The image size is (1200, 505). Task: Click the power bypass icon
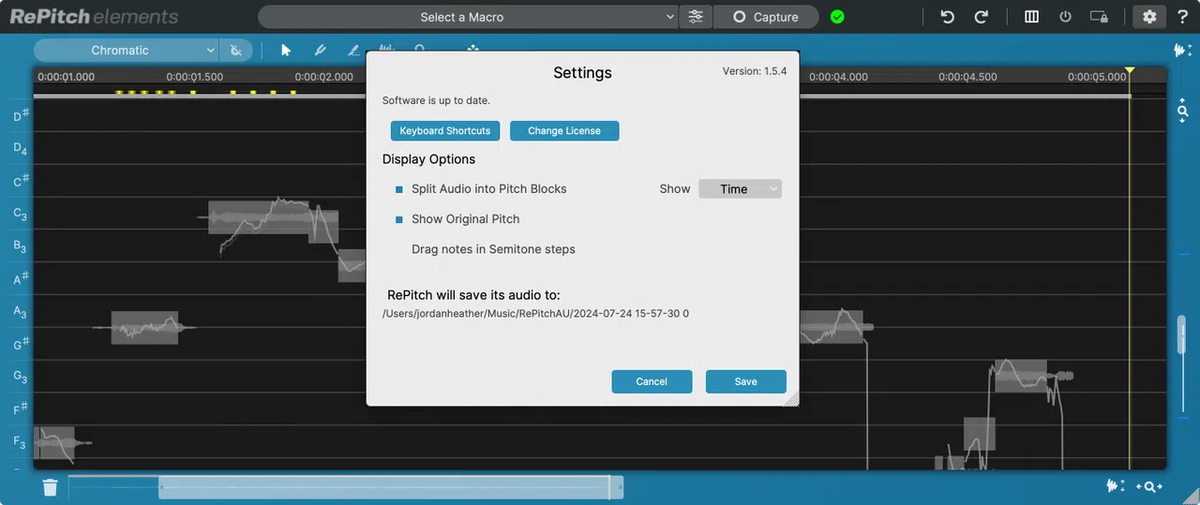[1065, 17]
